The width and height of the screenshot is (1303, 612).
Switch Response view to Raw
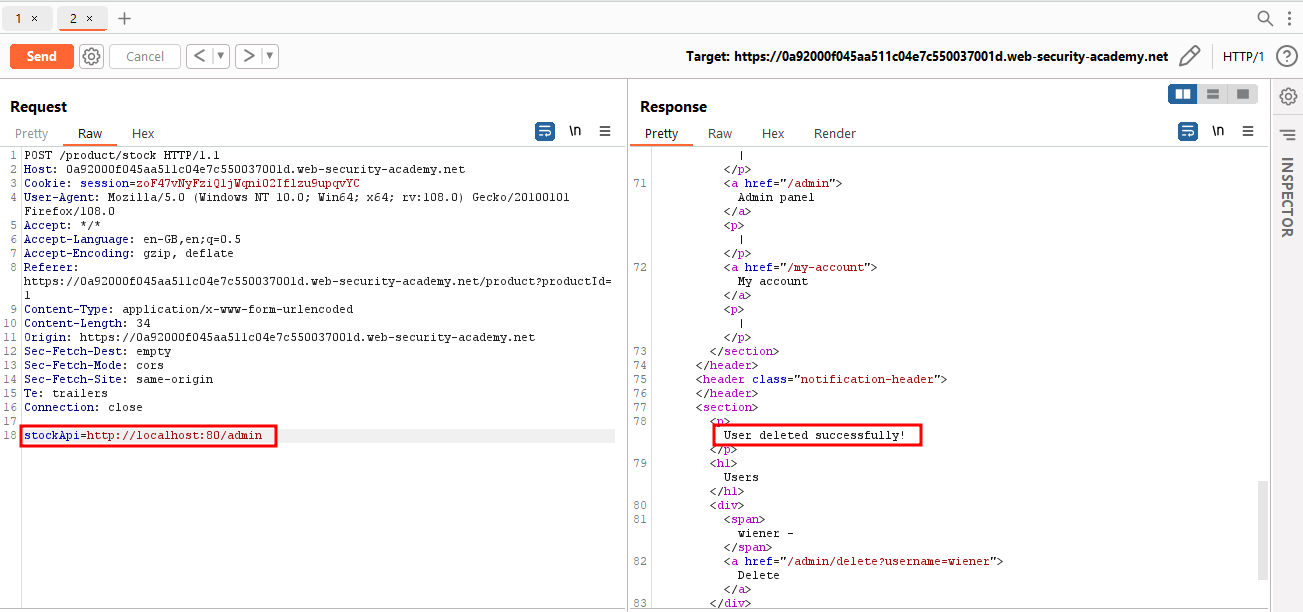coord(720,134)
